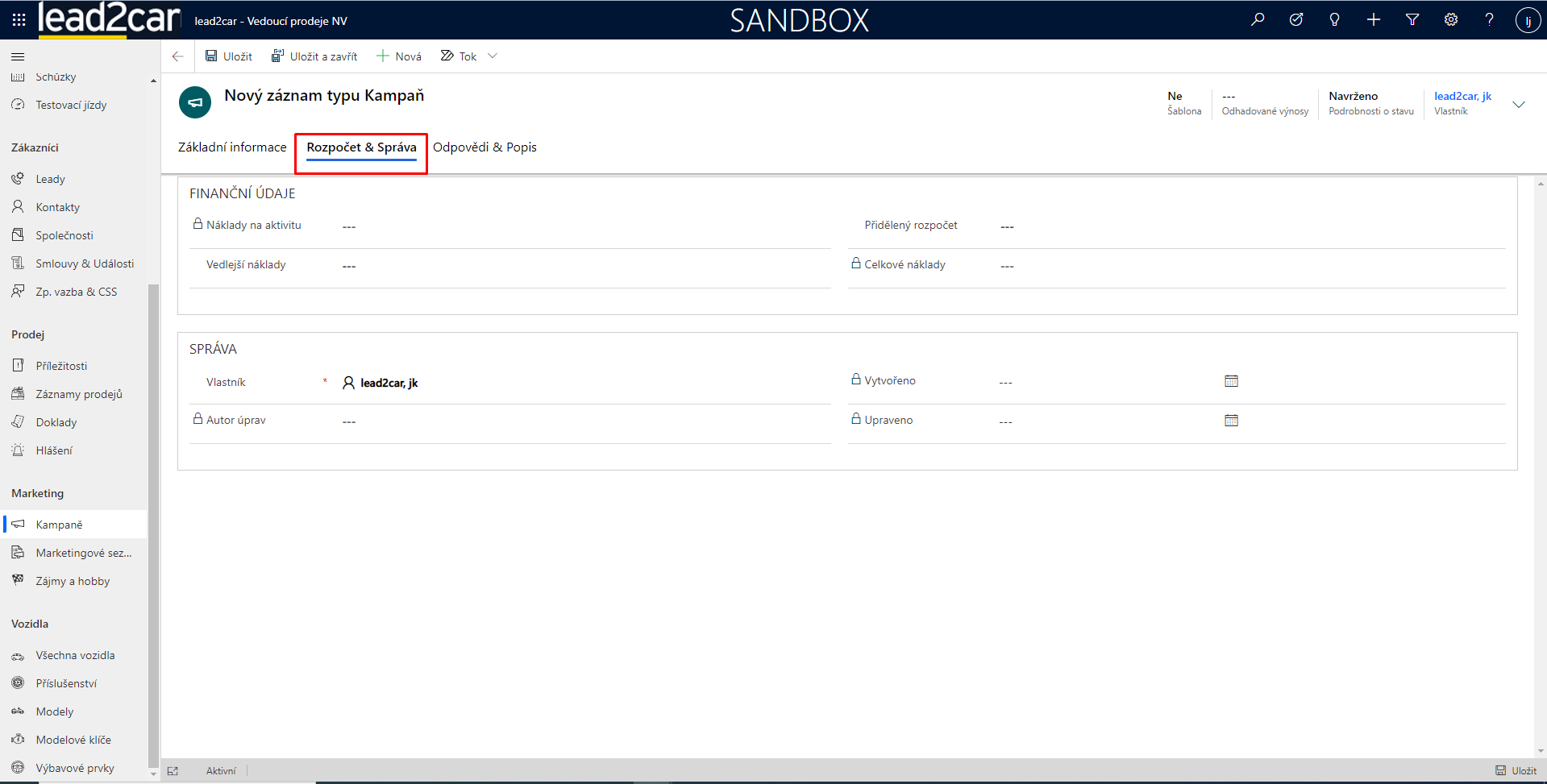The width and height of the screenshot is (1547, 784).
Task: Select Leady in the sidebar
Action: pos(50,179)
